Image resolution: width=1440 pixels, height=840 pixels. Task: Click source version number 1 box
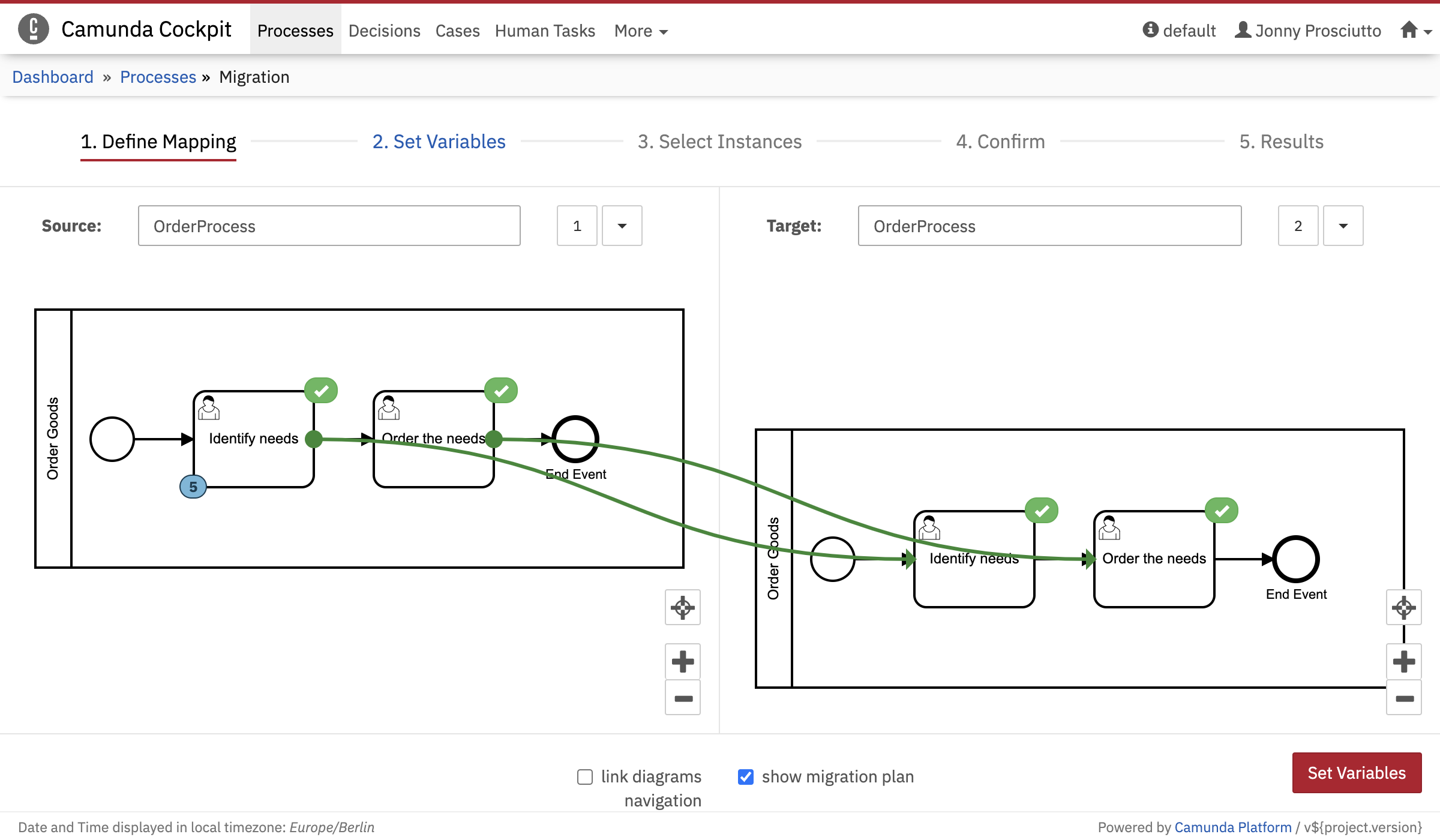tap(577, 226)
